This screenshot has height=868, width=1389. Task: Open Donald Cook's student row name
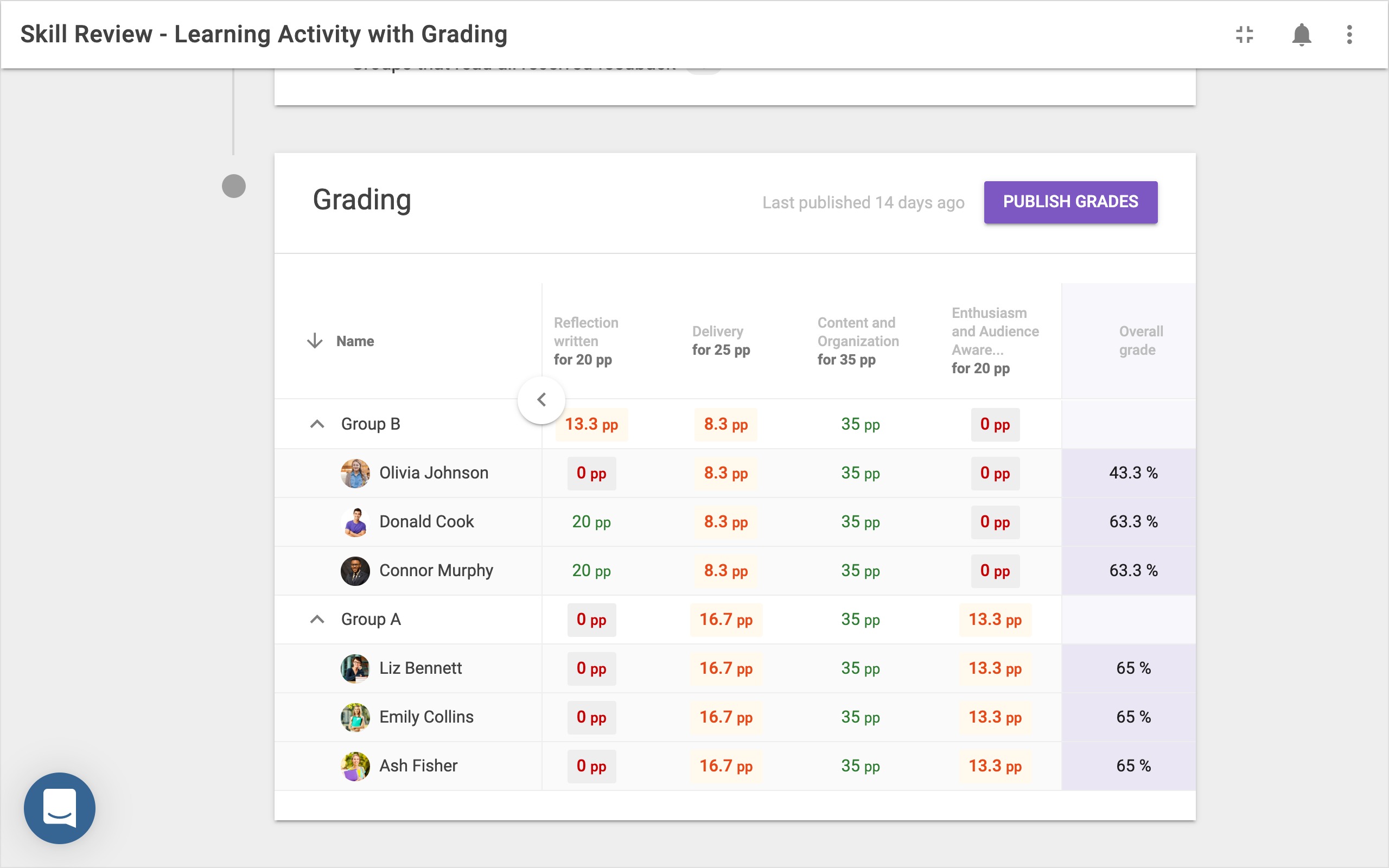[x=426, y=522]
